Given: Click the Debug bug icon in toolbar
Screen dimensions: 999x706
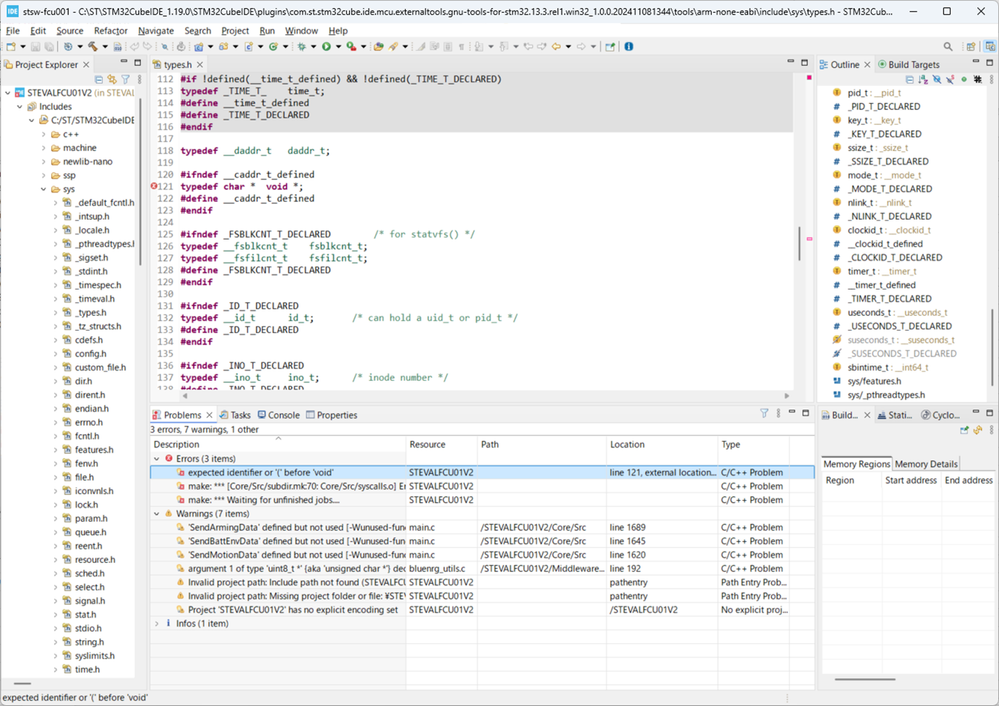Looking at the screenshot, I should click(300, 46).
